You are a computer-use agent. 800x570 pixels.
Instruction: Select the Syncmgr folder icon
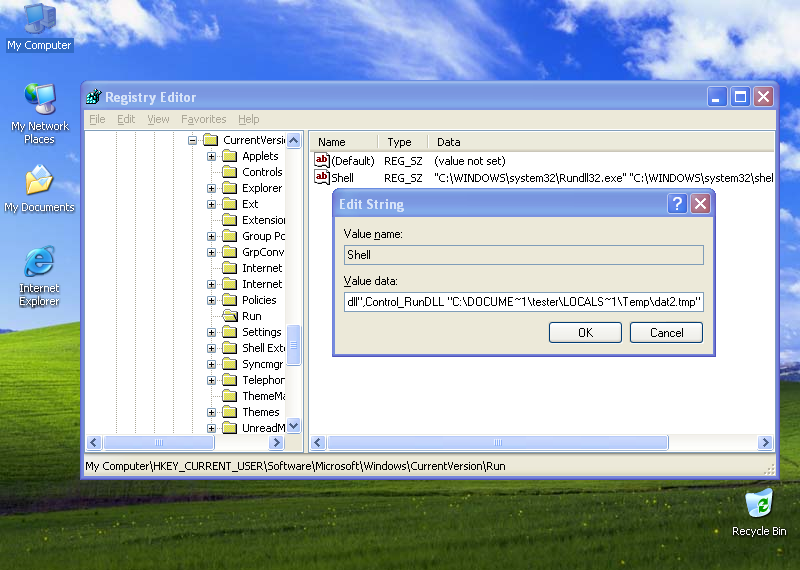pyautogui.click(x=230, y=364)
